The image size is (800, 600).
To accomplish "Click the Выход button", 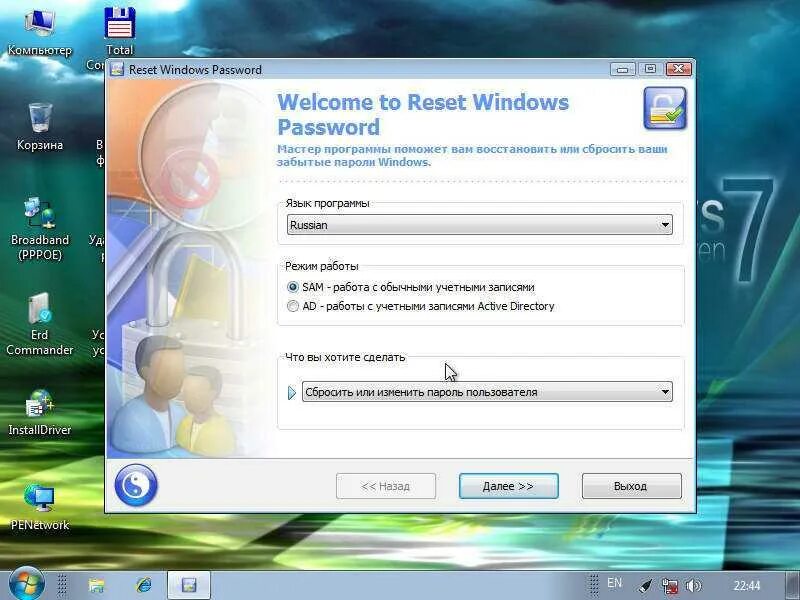I will (632, 486).
